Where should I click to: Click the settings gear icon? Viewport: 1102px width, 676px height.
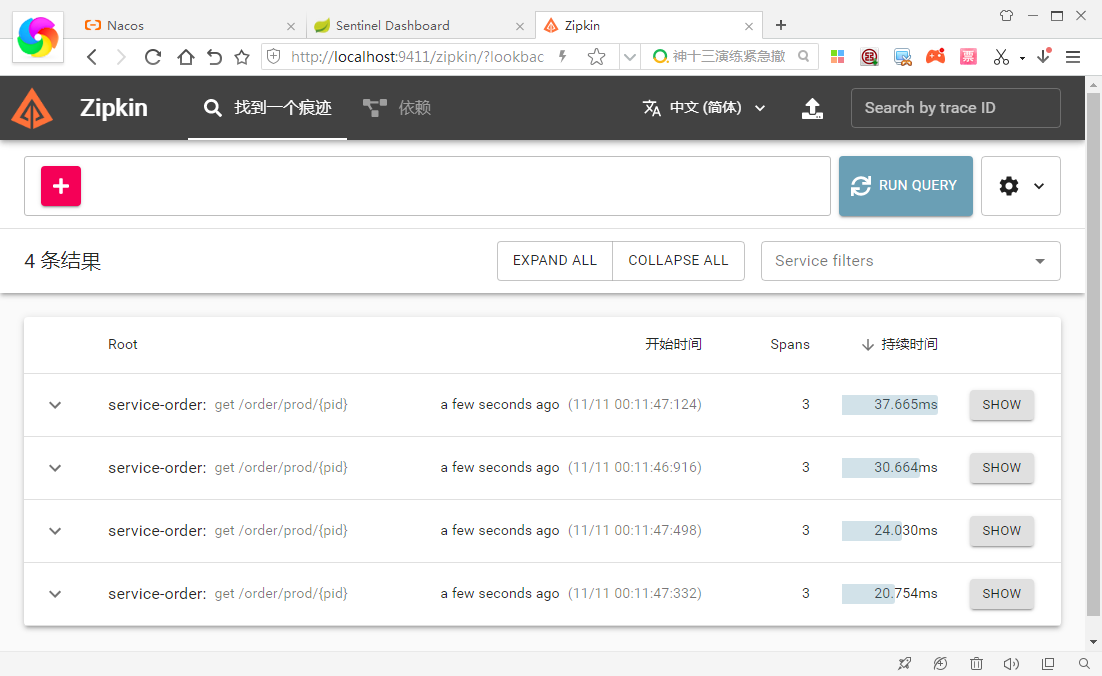pos(1009,186)
